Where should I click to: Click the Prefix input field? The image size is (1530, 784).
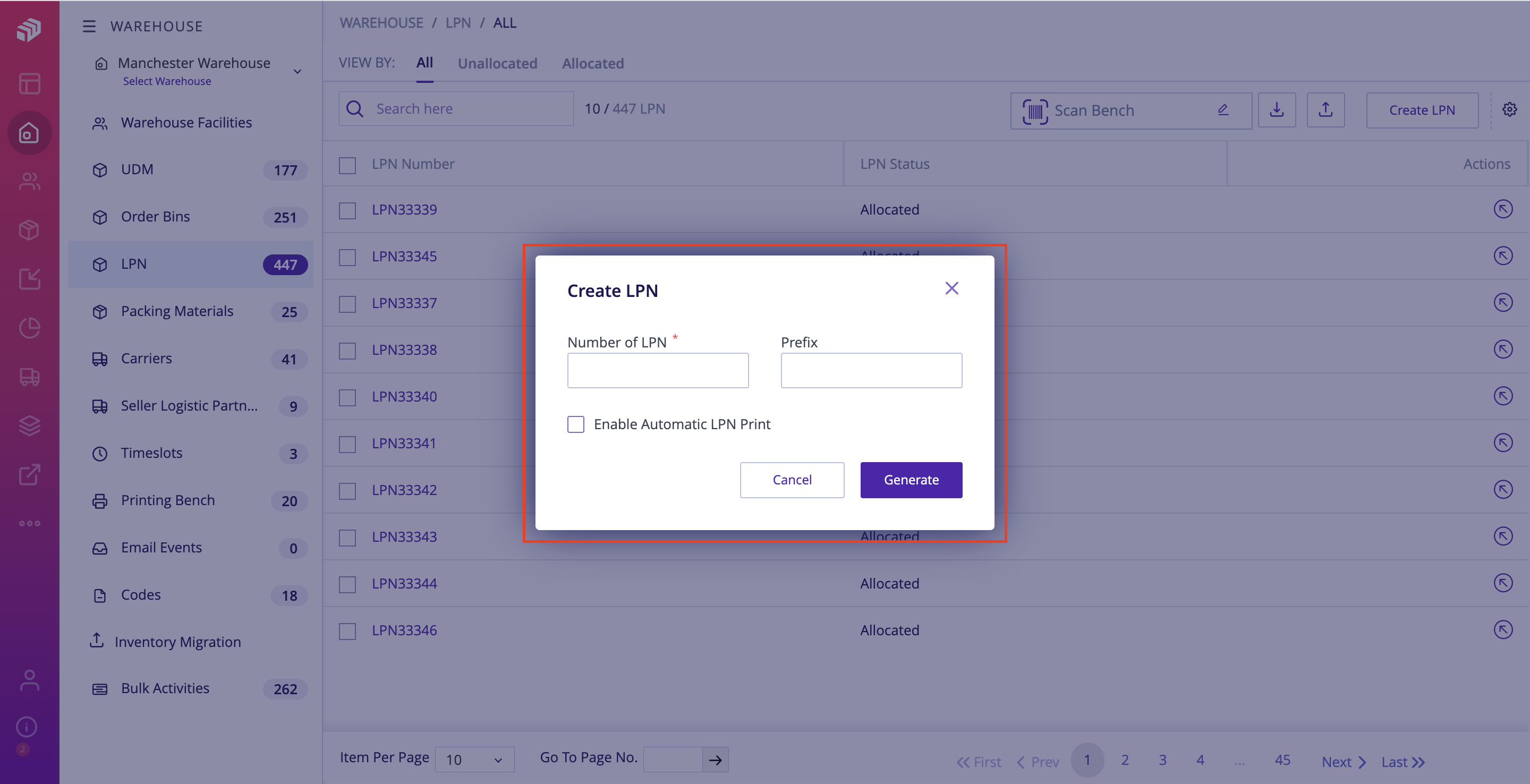[x=871, y=370]
